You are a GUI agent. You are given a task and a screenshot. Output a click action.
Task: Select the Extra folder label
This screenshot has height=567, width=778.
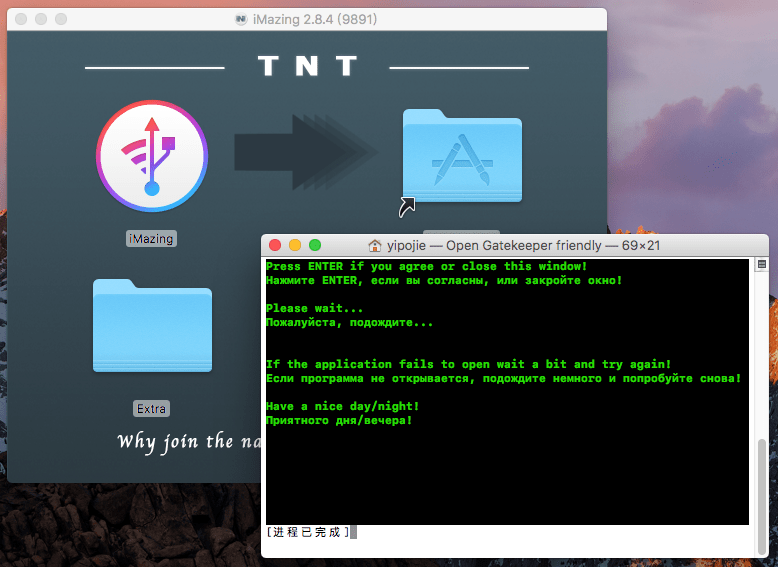(x=152, y=408)
